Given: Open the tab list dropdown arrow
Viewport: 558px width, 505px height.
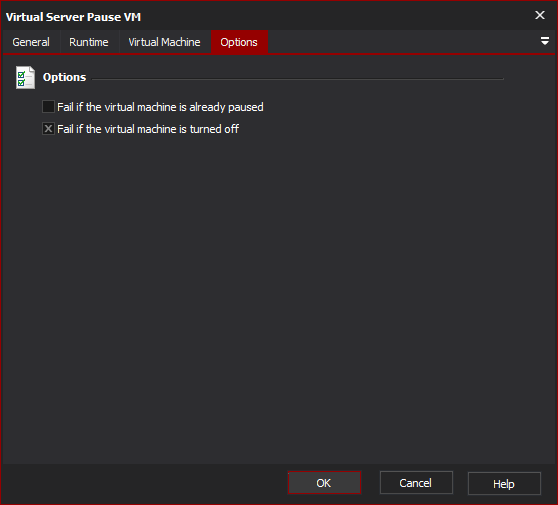Looking at the screenshot, I should click(544, 41).
